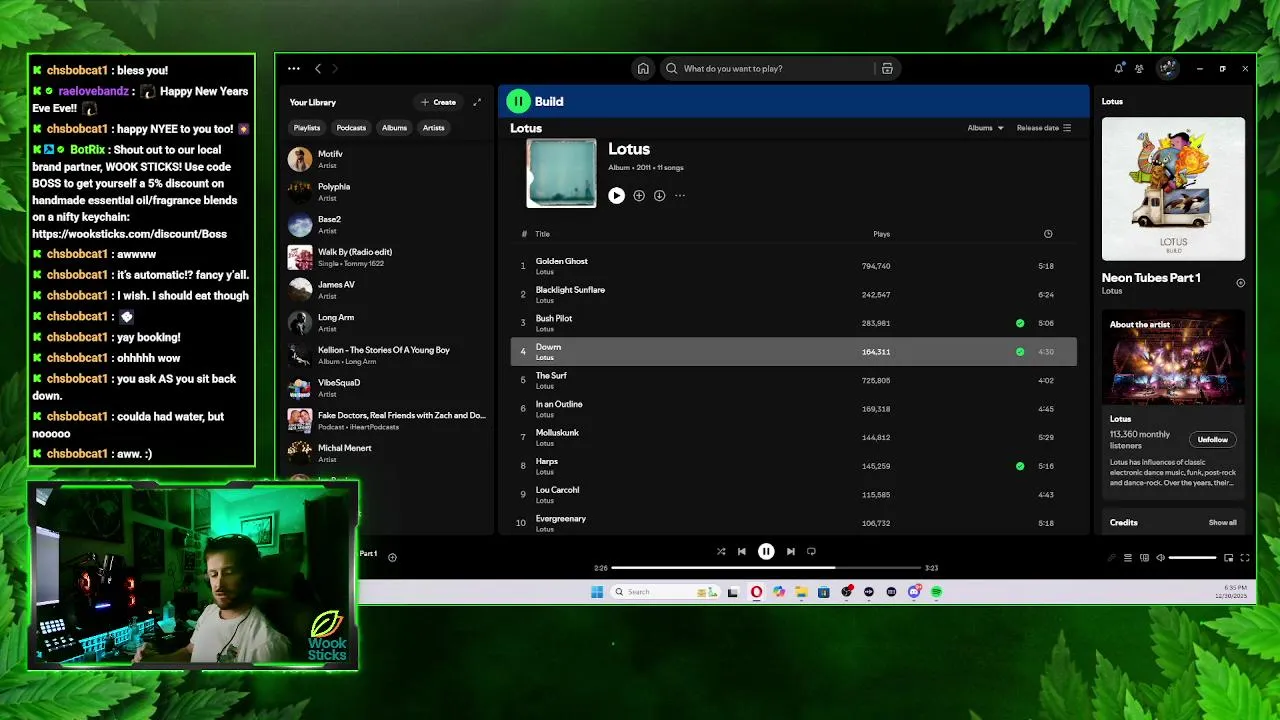
Task: Pause playback with green Build header button
Action: (x=518, y=101)
